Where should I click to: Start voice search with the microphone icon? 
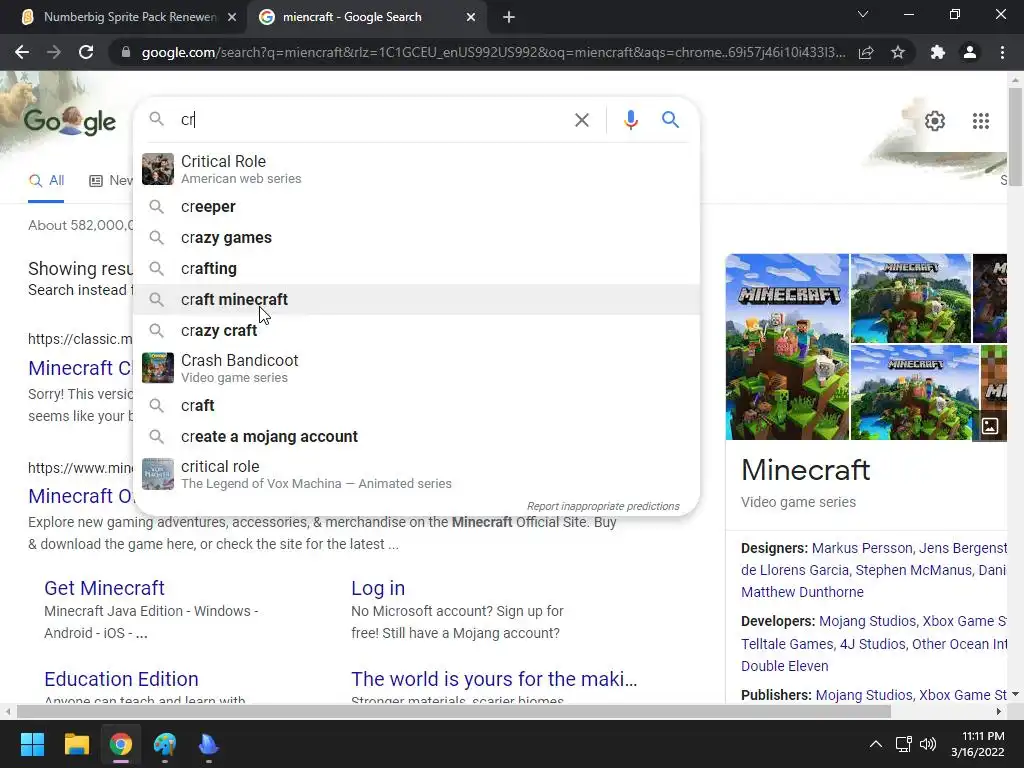(x=630, y=120)
